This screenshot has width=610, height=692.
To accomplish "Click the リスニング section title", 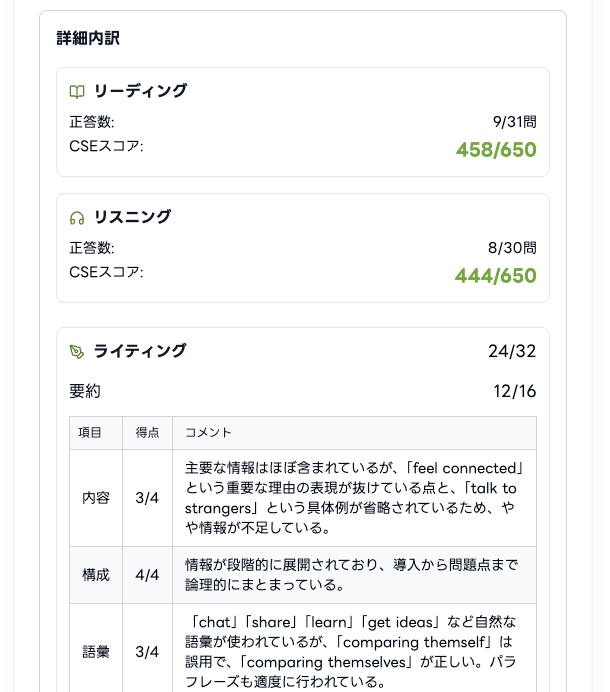I will [132, 217].
